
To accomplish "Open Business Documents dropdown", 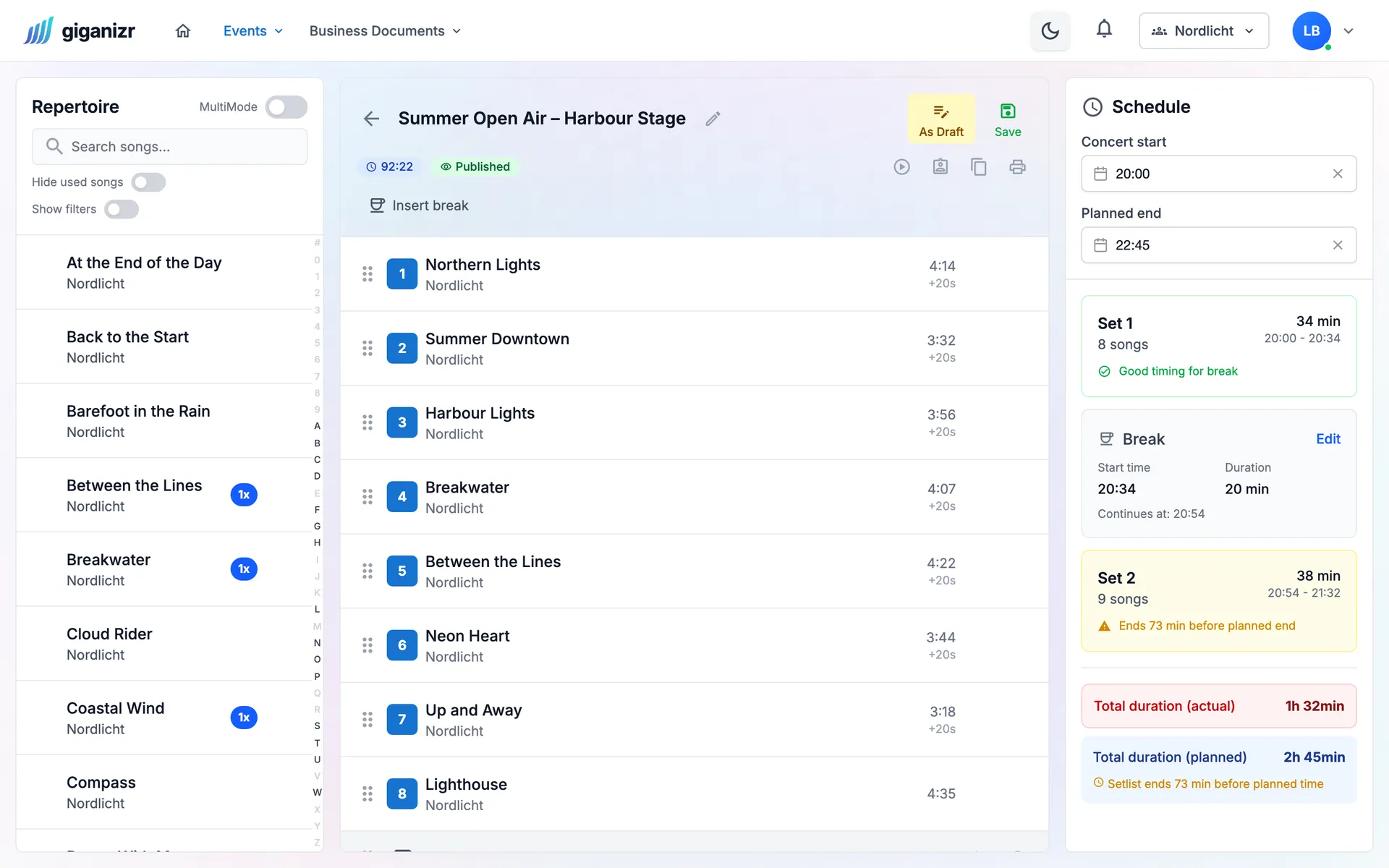I will [x=385, y=31].
